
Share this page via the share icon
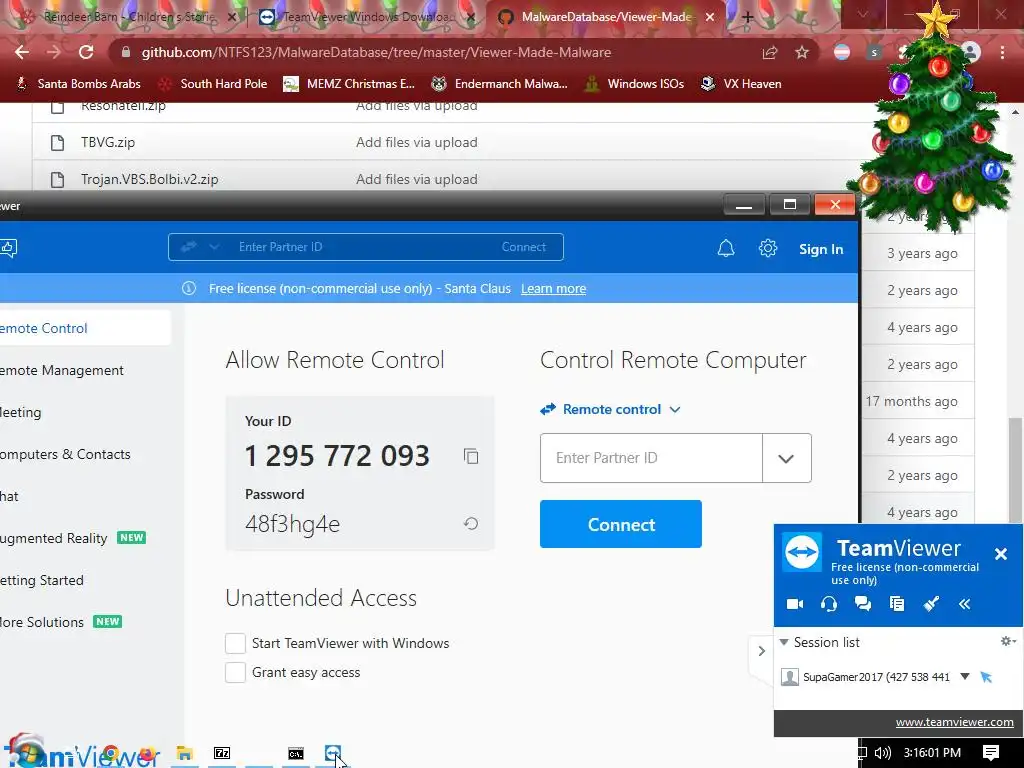(770, 52)
